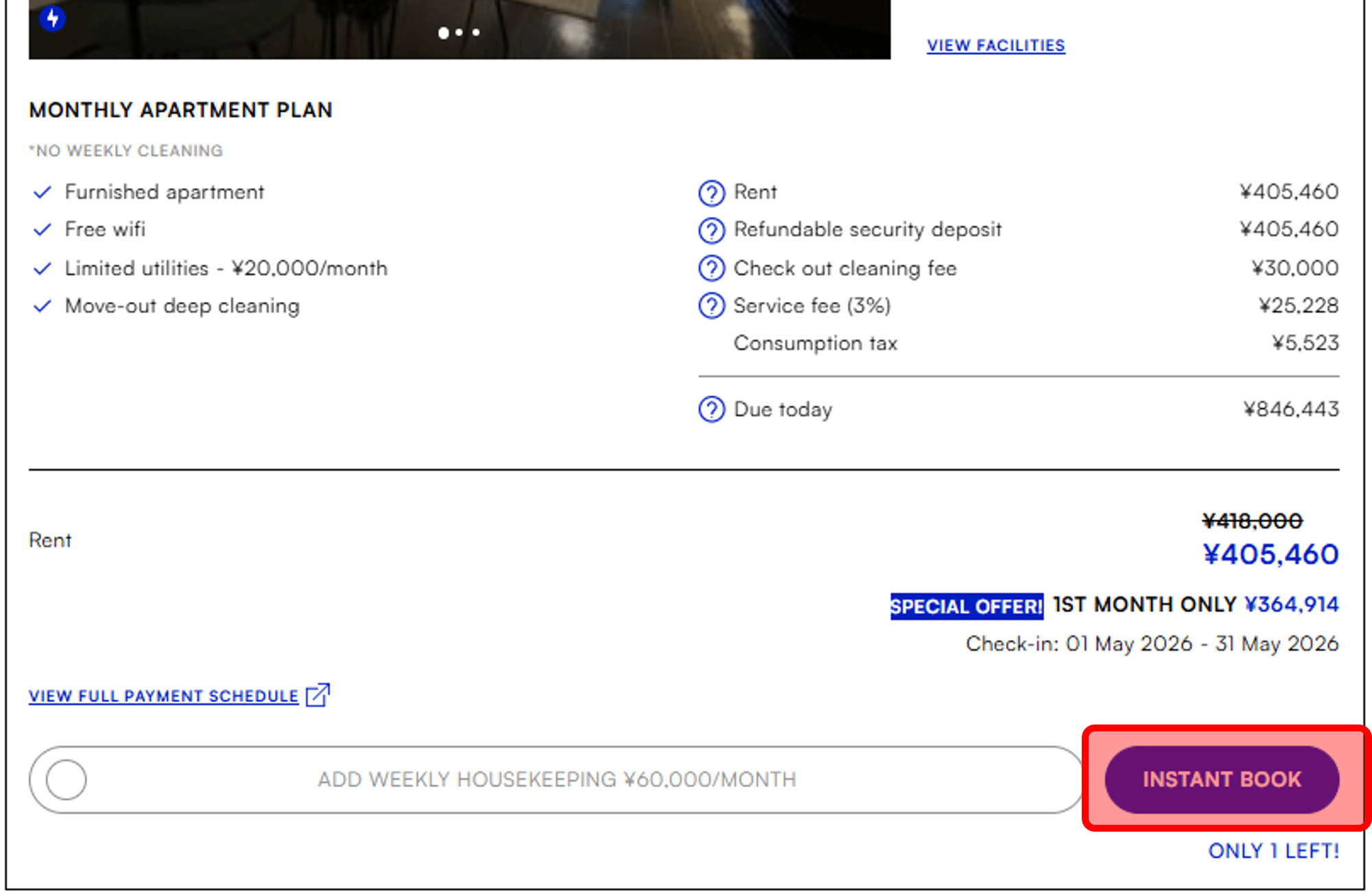This screenshot has height=892, width=1372.
Task: Click the Due today question-mark icon
Action: point(711,410)
